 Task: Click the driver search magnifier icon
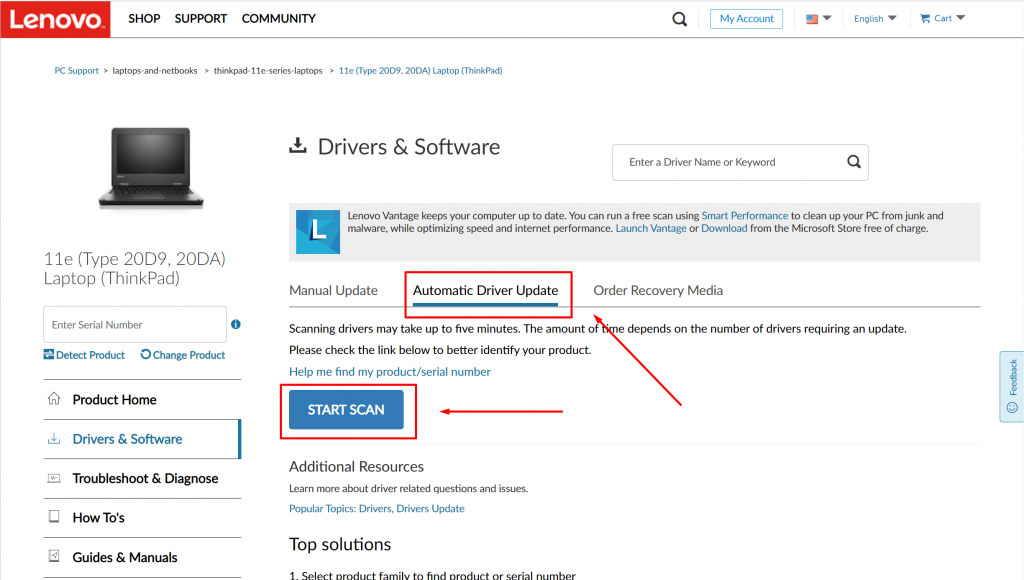pyautogui.click(x=853, y=161)
